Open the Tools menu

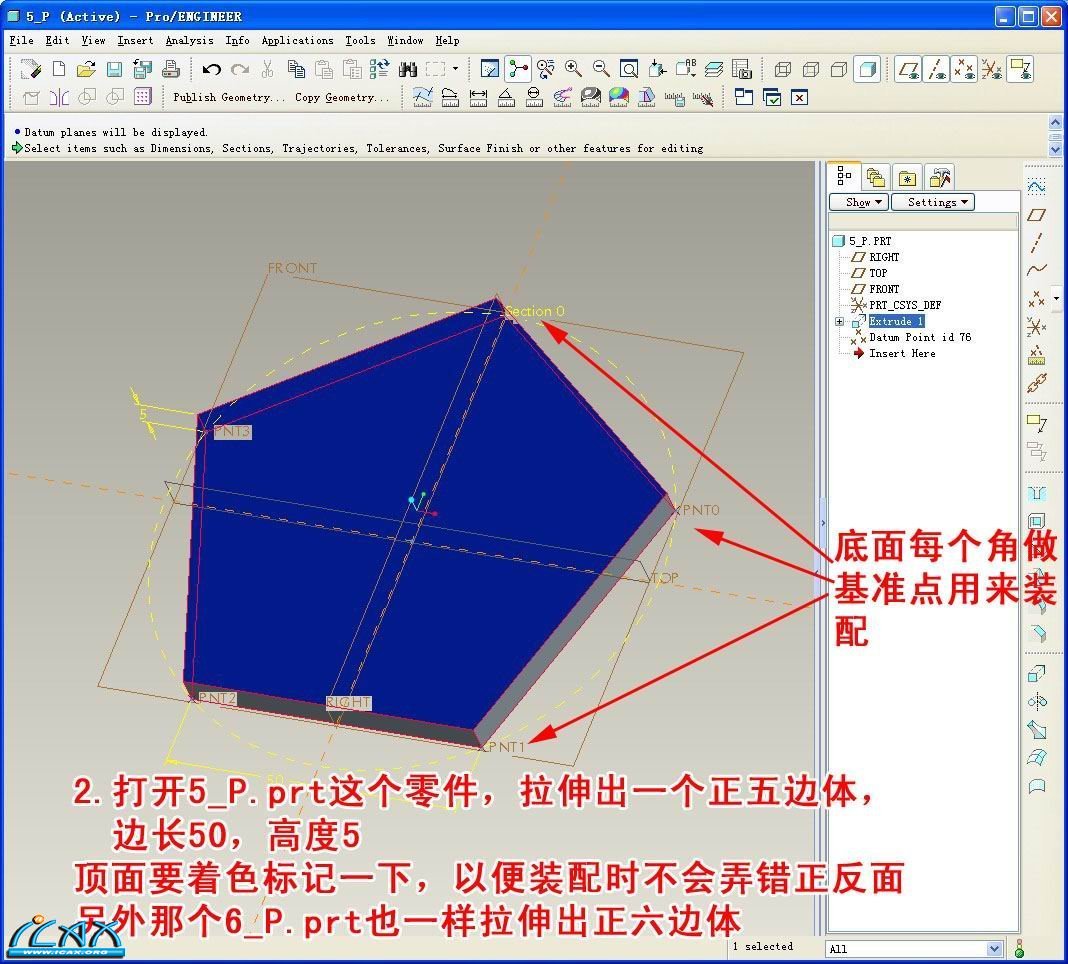[x=360, y=41]
